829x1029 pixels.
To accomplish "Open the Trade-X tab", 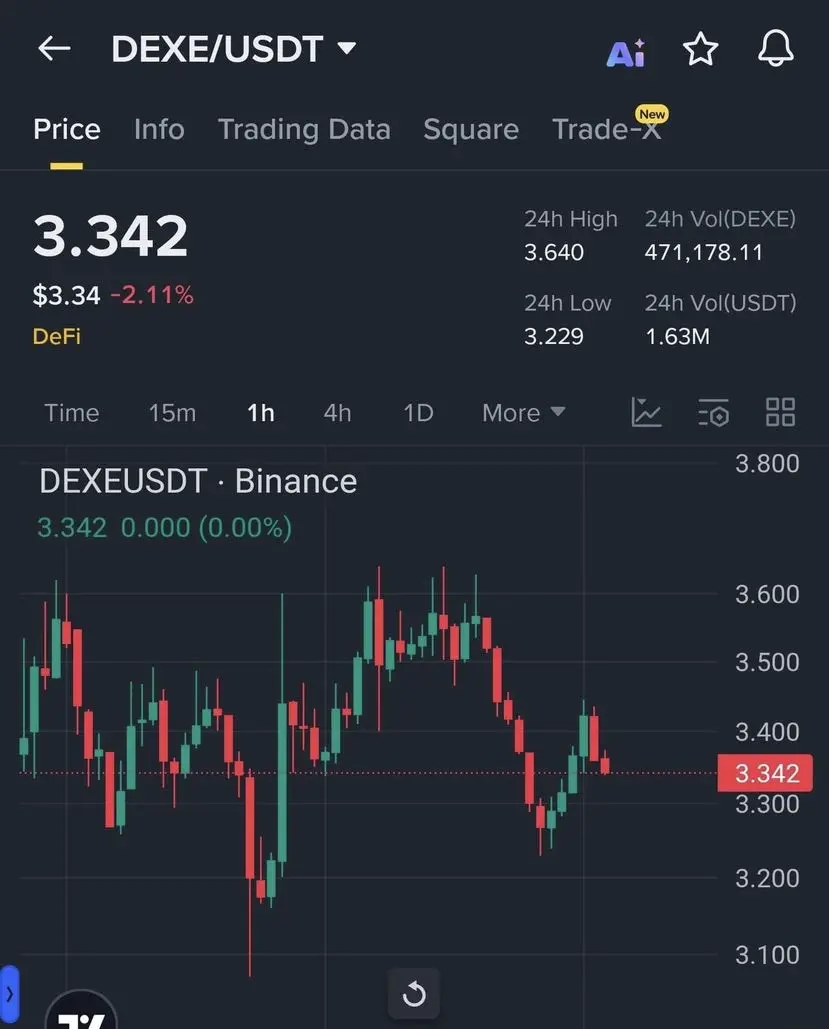I will [606, 129].
